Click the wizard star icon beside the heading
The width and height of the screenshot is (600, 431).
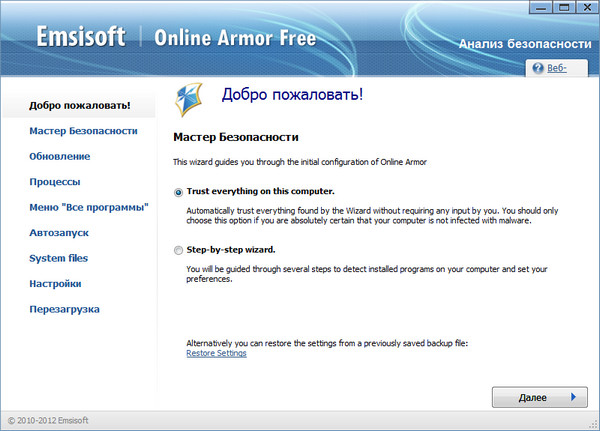(190, 98)
